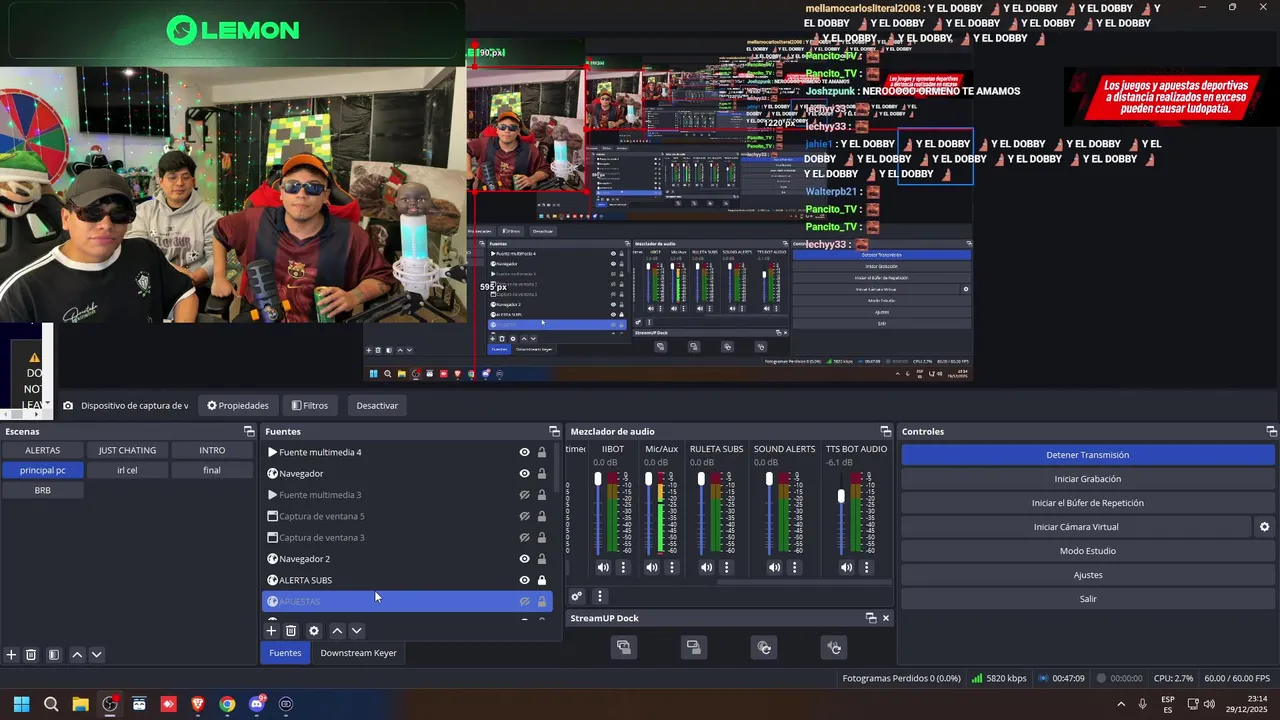
Task: Move source up in Fuentes toolbar
Action: [337, 631]
